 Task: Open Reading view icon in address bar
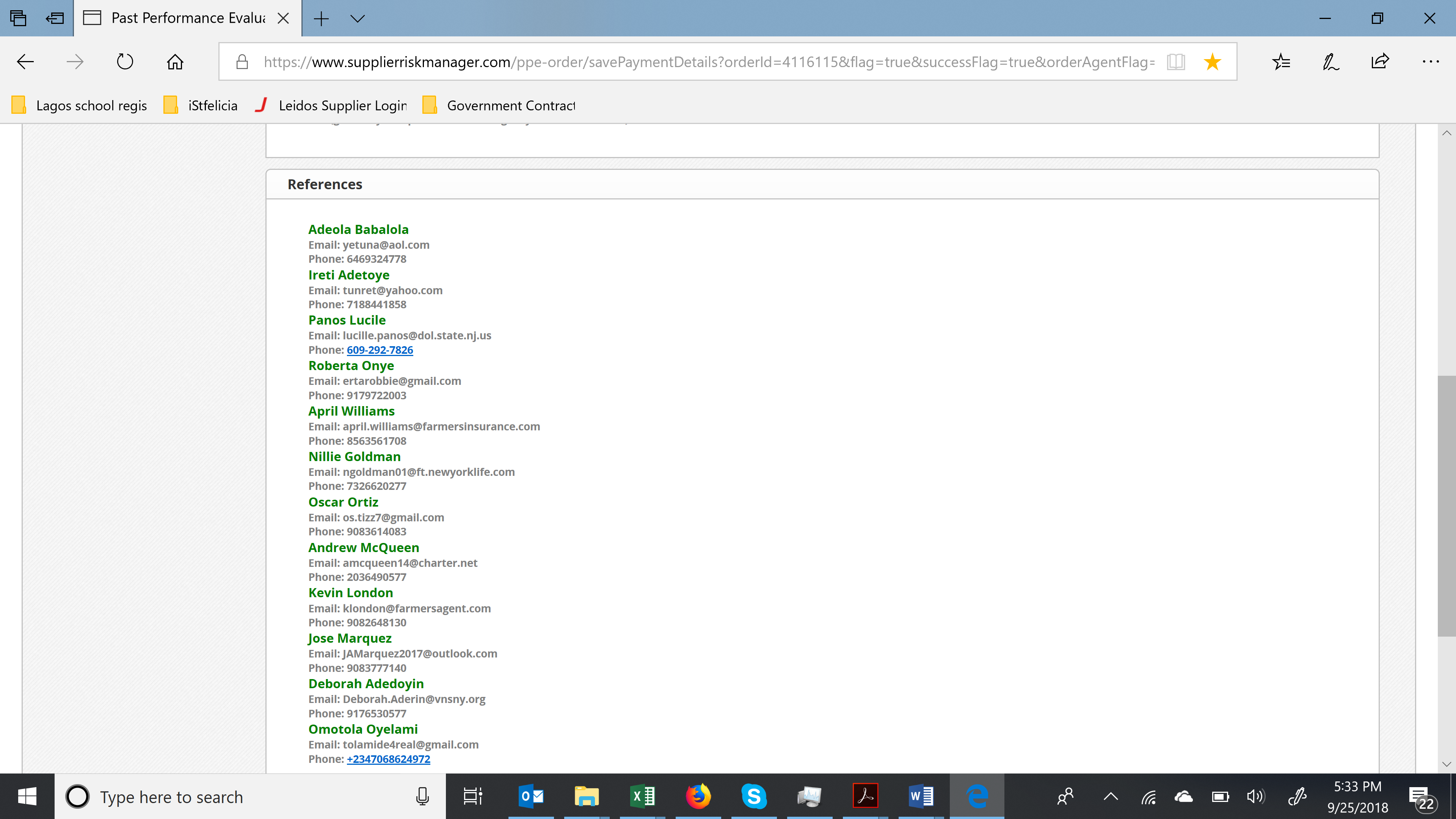[x=1176, y=61]
